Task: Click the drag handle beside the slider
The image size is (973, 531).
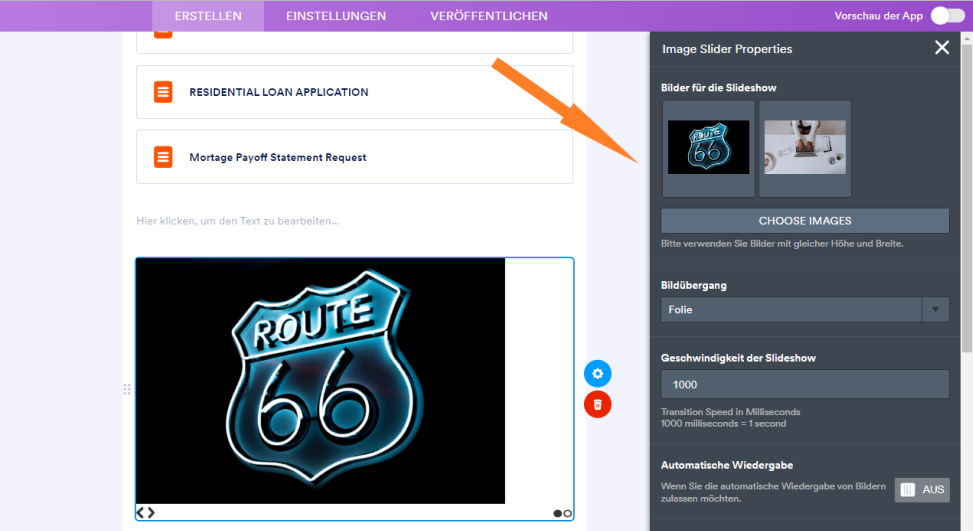Action: pos(127,390)
